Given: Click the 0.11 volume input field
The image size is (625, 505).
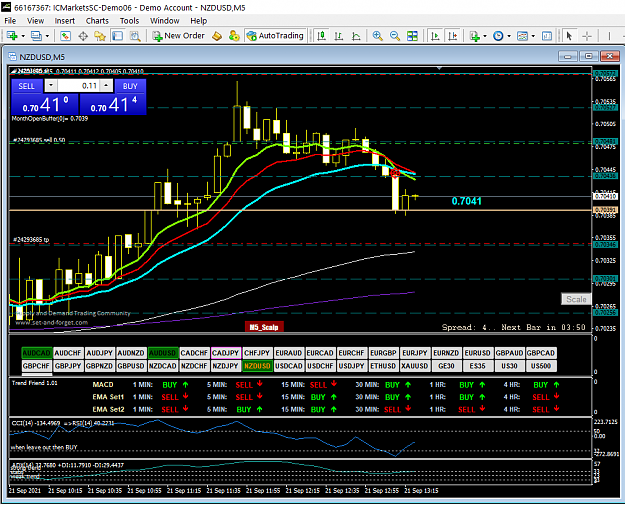Looking at the screenshot, I should coord(79,85).
